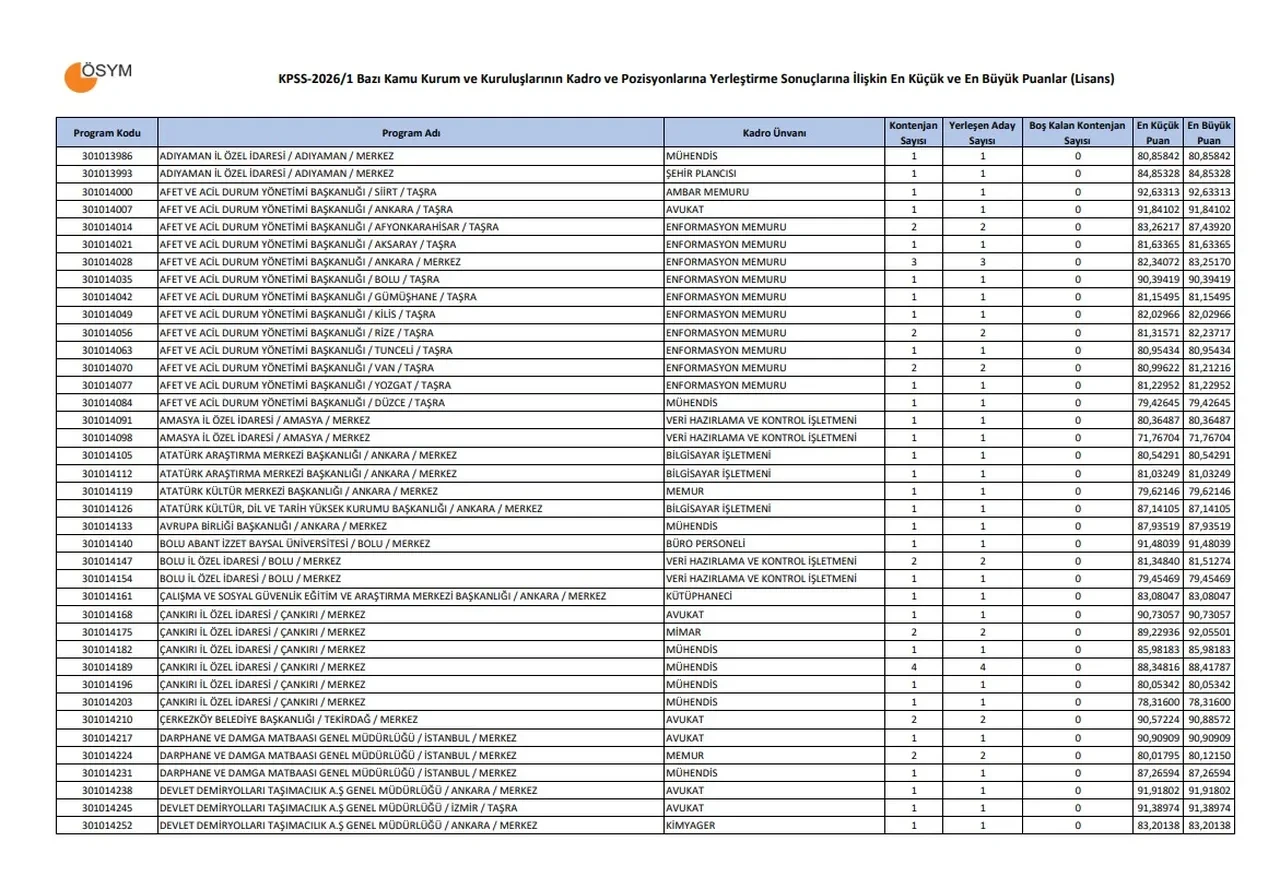Select the Çalışma ve Sosyal Güvenlik program name
Viewport: 1280px width, 889px height.
(383, 597)
